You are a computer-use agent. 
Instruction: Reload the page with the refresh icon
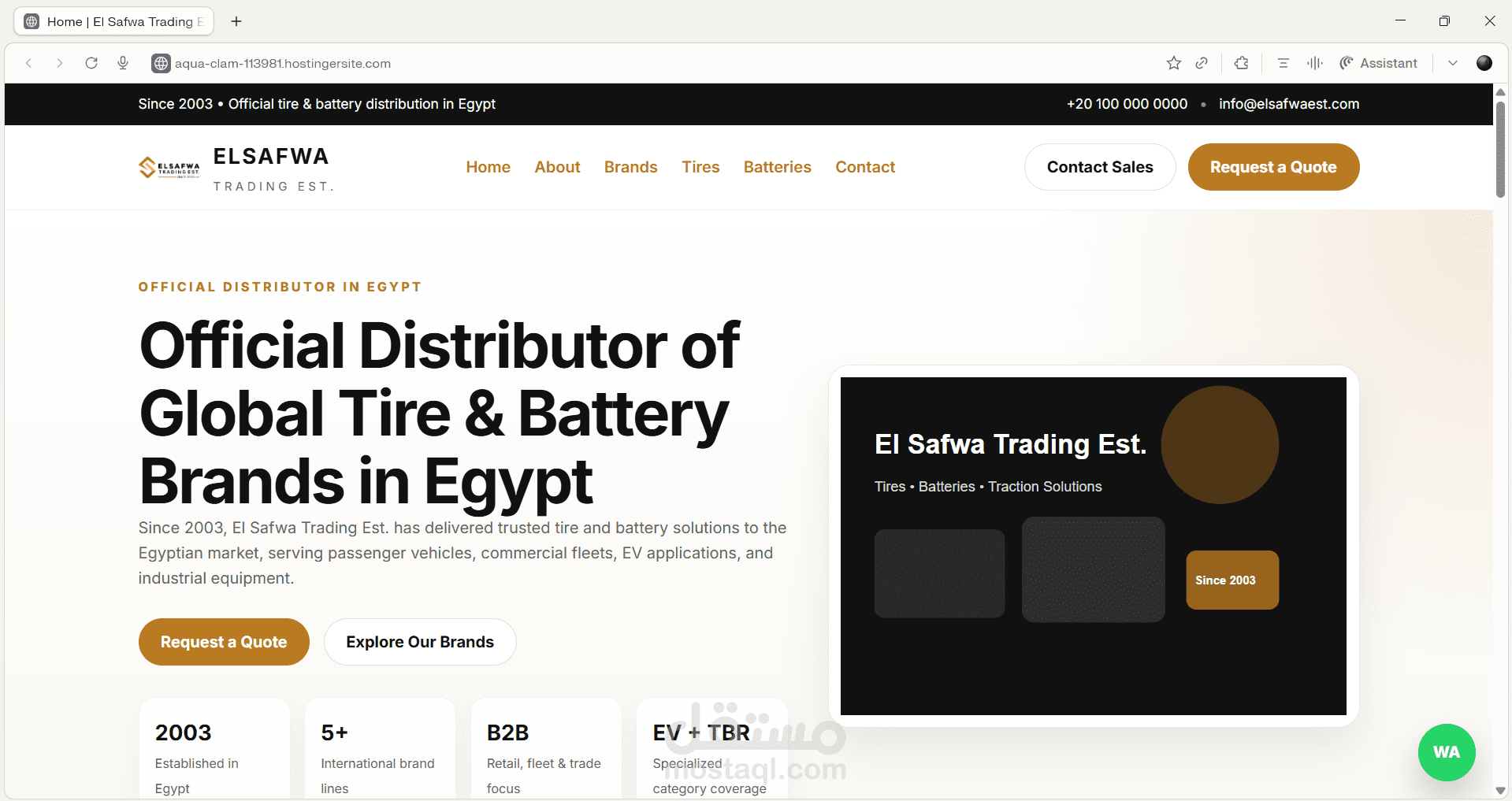pos(91,63)
